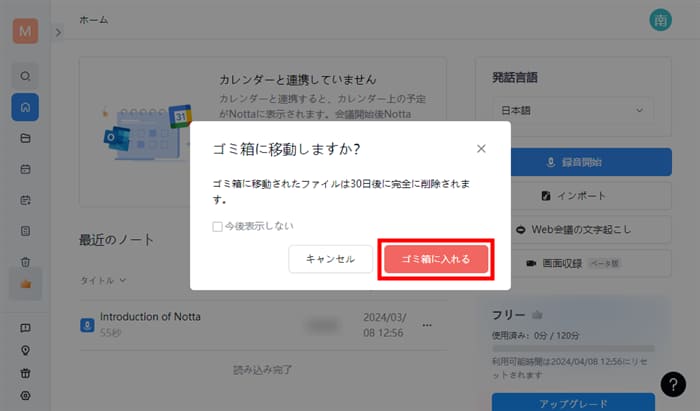
Task: Expand the sidebar with the arrow chevron
Action: (58, 33)
